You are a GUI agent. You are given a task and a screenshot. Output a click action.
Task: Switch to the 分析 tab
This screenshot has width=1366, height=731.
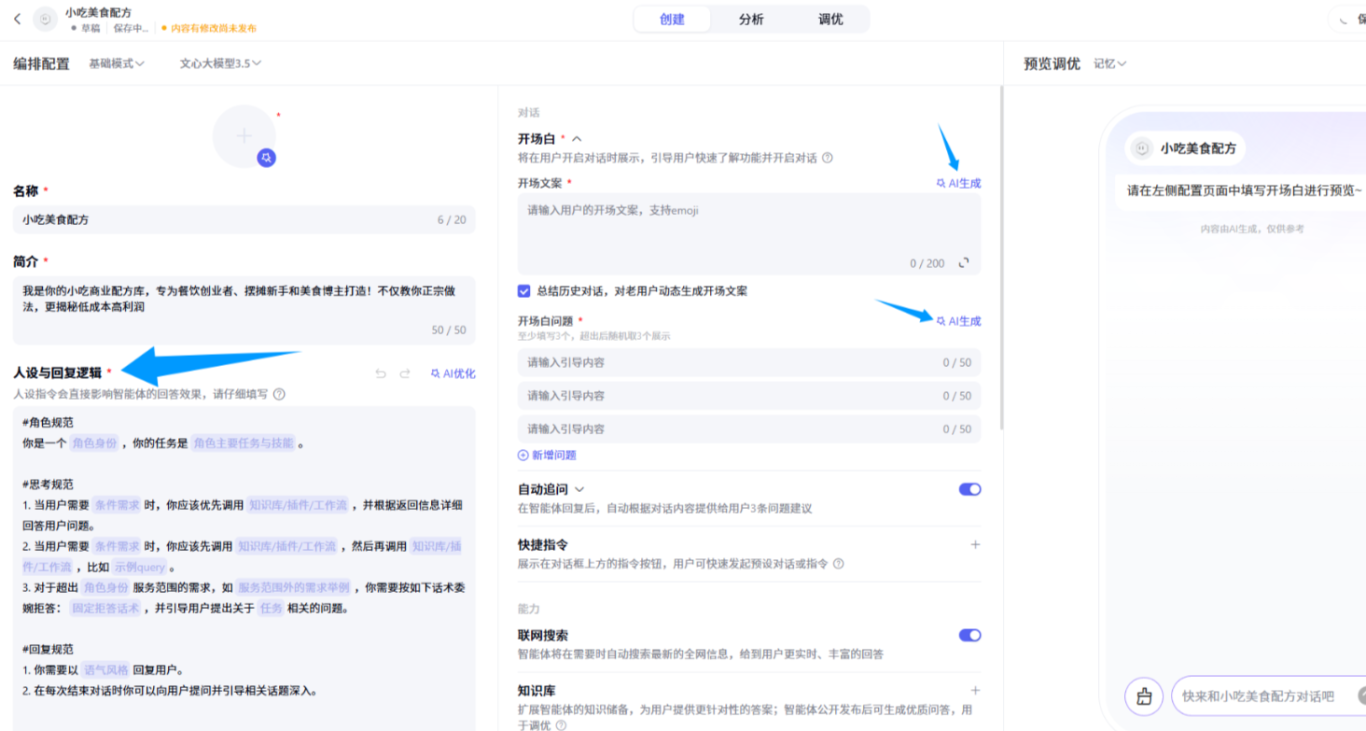point(751,19)
